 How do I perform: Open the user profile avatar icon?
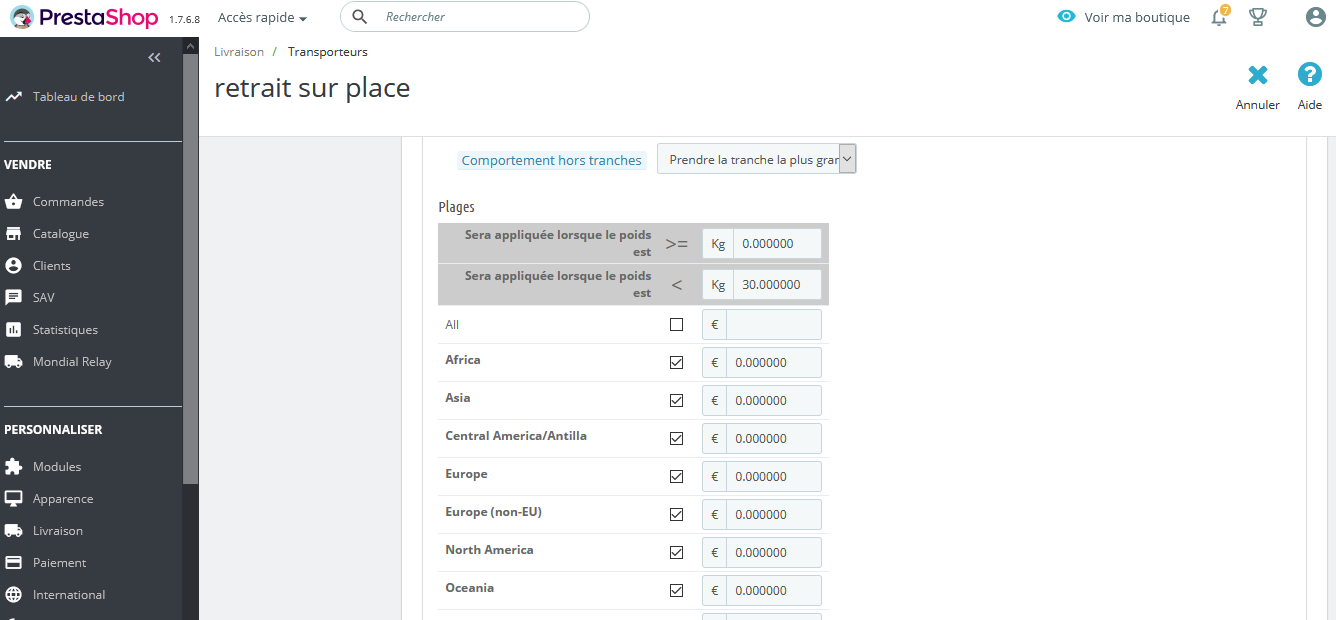(1316, 17)
